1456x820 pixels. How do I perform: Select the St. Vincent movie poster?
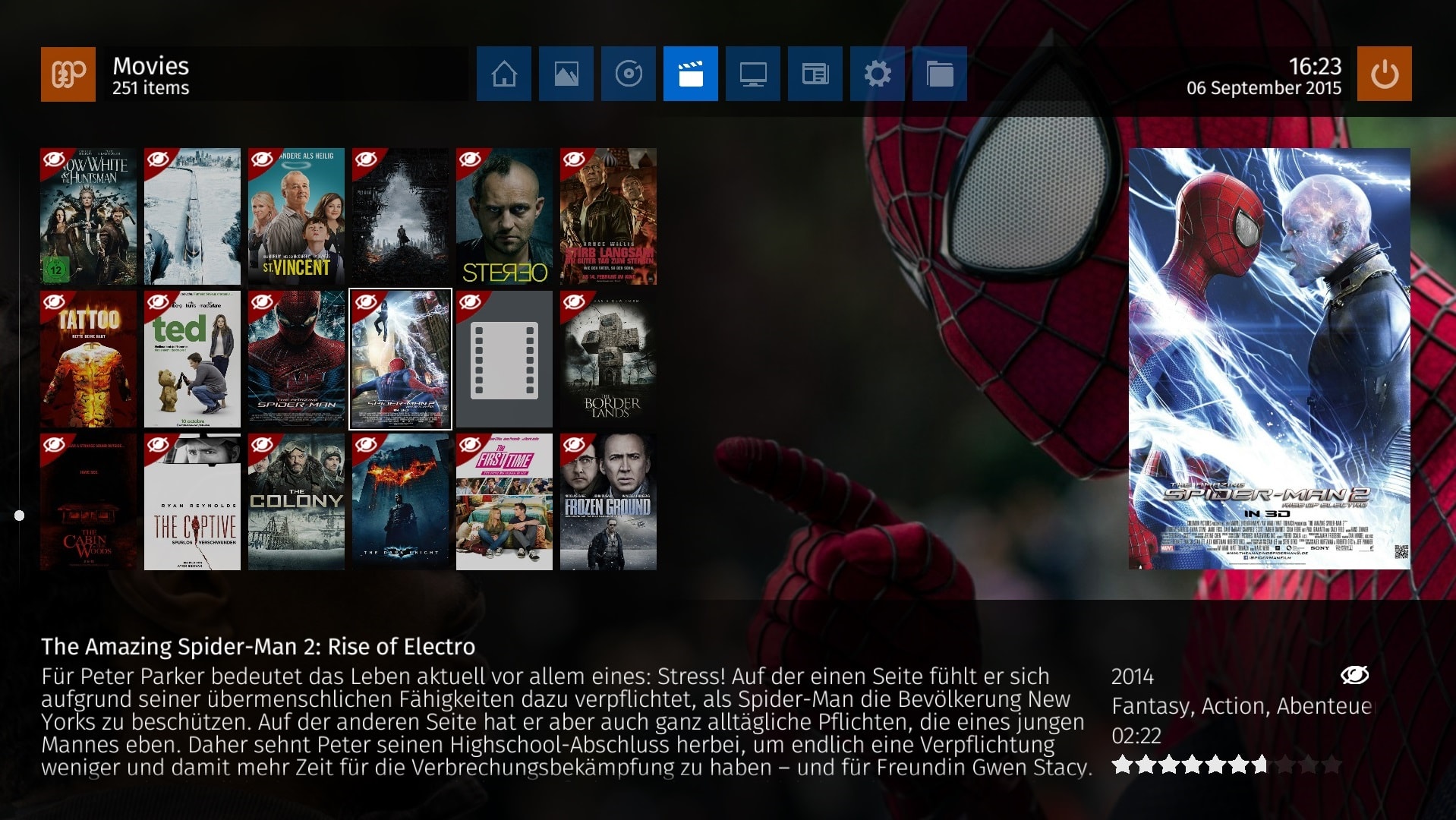coord(296,216)
